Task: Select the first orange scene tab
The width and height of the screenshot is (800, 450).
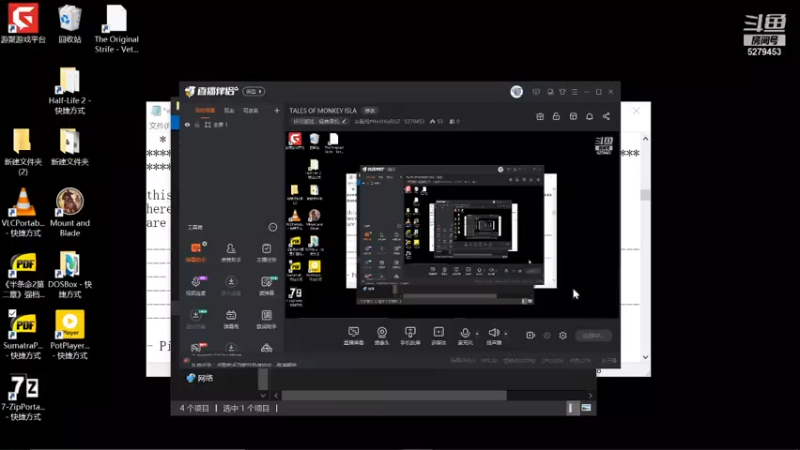Action: click(x=205, y=110)
